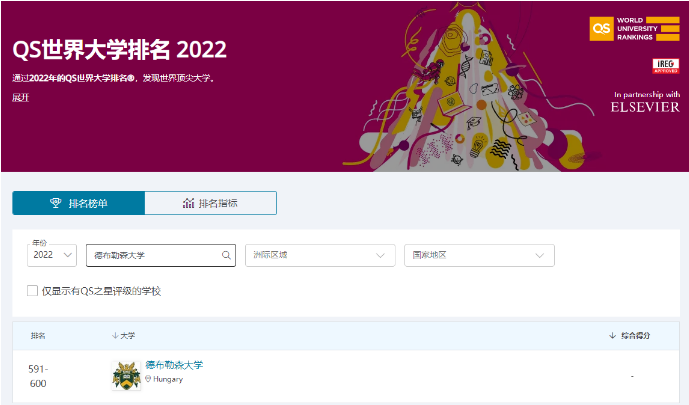Click the location pin icon beside Hungary
The image size is (689, 405).
(x=149, y=380)
